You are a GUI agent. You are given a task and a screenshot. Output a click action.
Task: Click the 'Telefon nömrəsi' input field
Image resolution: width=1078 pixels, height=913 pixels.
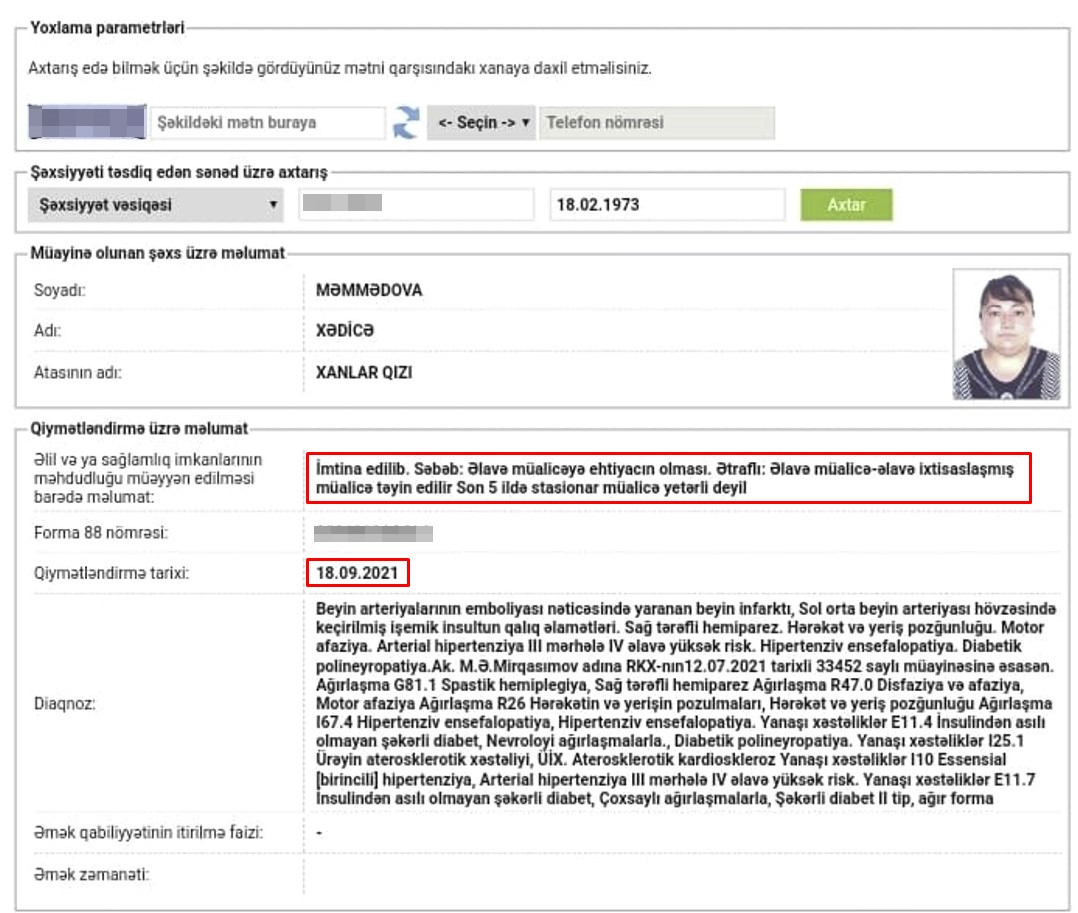[x=656, y=123]
